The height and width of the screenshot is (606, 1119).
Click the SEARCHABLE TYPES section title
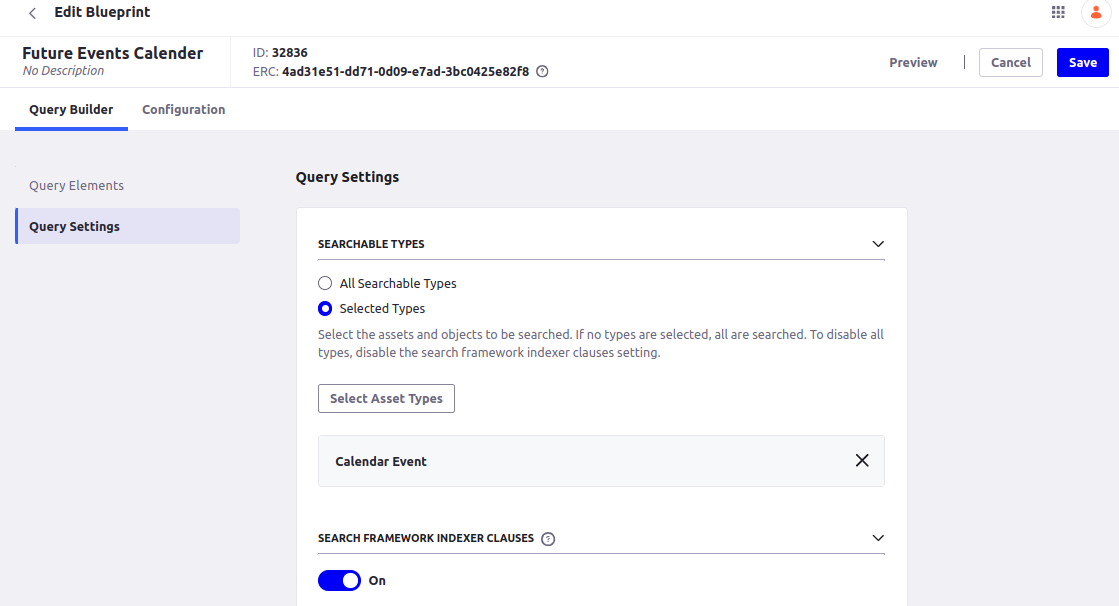tap(371, 244)
